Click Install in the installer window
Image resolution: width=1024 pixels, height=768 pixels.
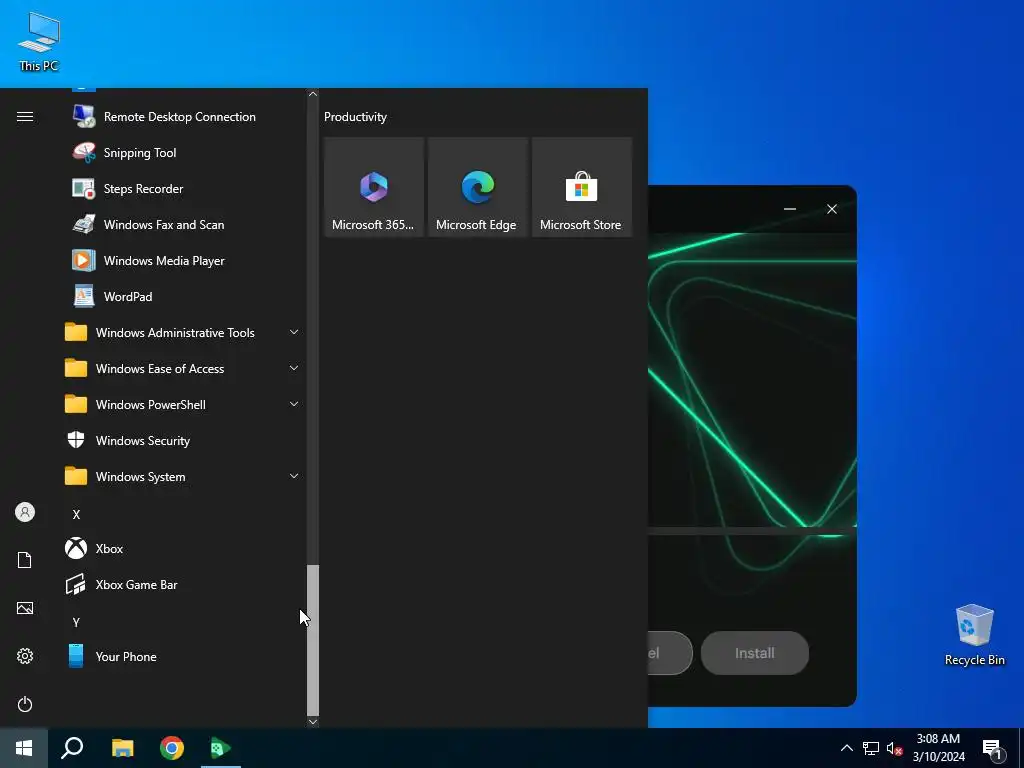(x=754, y=653)
